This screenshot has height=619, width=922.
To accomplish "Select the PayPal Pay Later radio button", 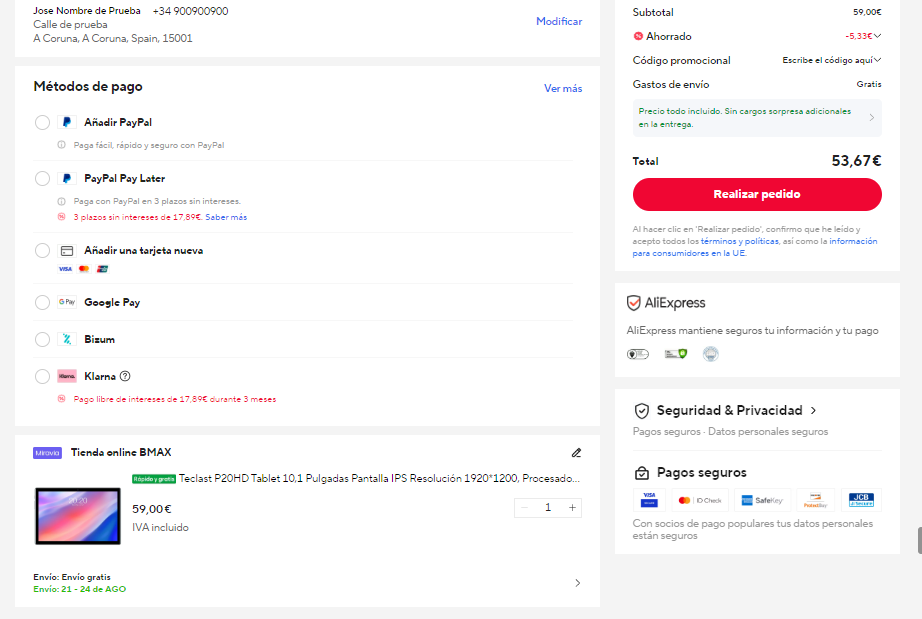I will 42,178.
